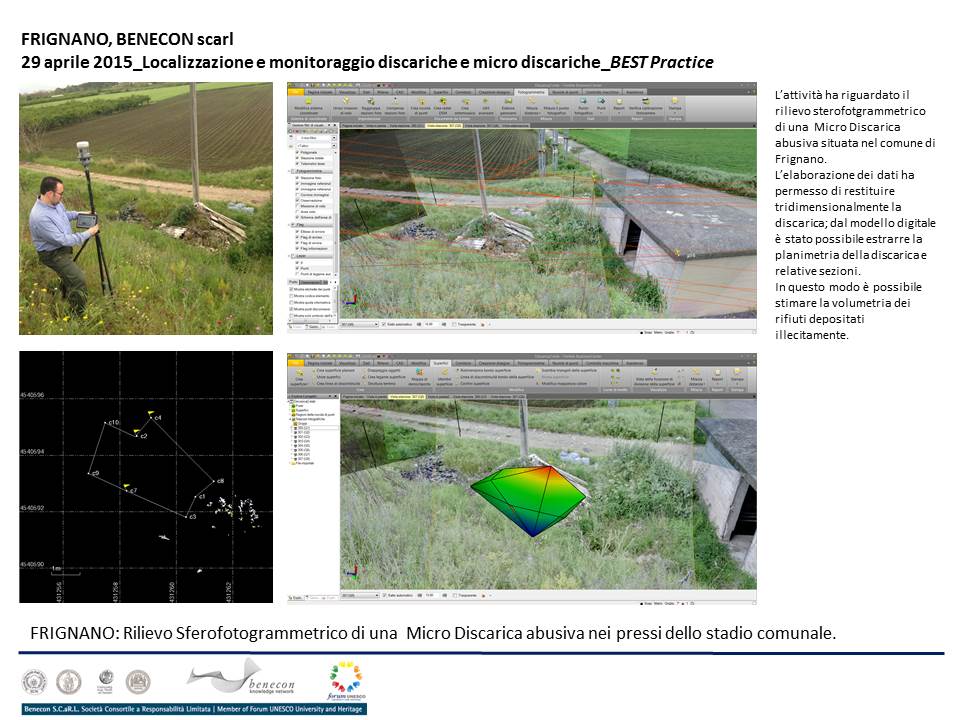
Task: Click point label c8 in plan view
Action: pos(220,481)
